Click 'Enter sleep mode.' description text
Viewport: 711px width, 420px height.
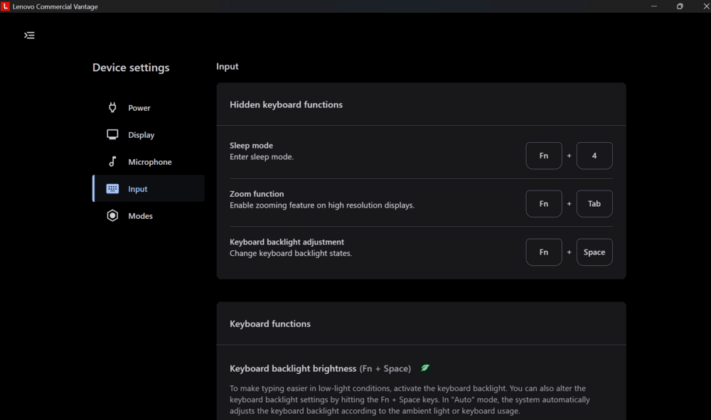pyautogui.click(x=262, y=157)
